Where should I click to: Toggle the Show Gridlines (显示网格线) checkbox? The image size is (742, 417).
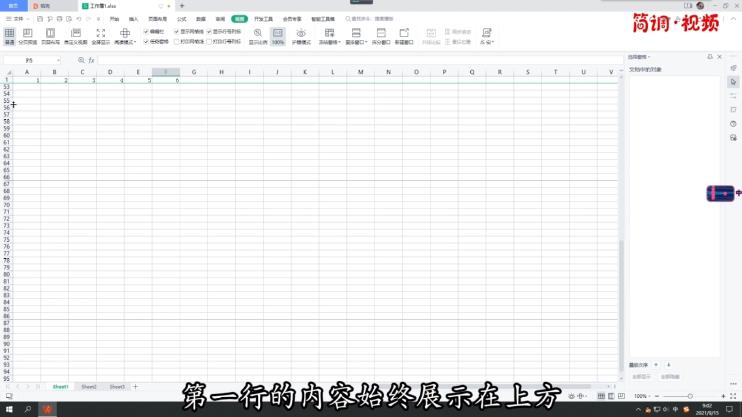pyautogui.click(x=177, y=31)
